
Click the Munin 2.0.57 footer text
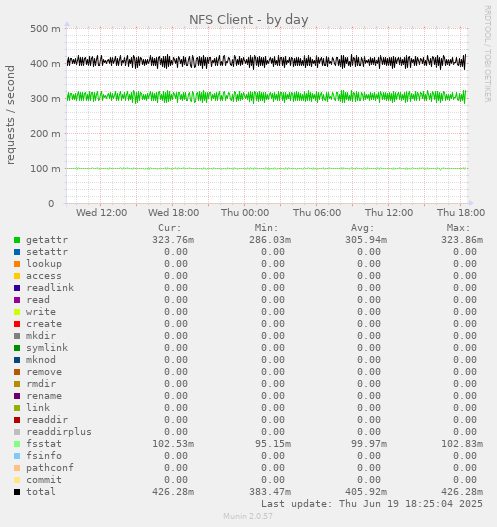[x=248, y=516]
